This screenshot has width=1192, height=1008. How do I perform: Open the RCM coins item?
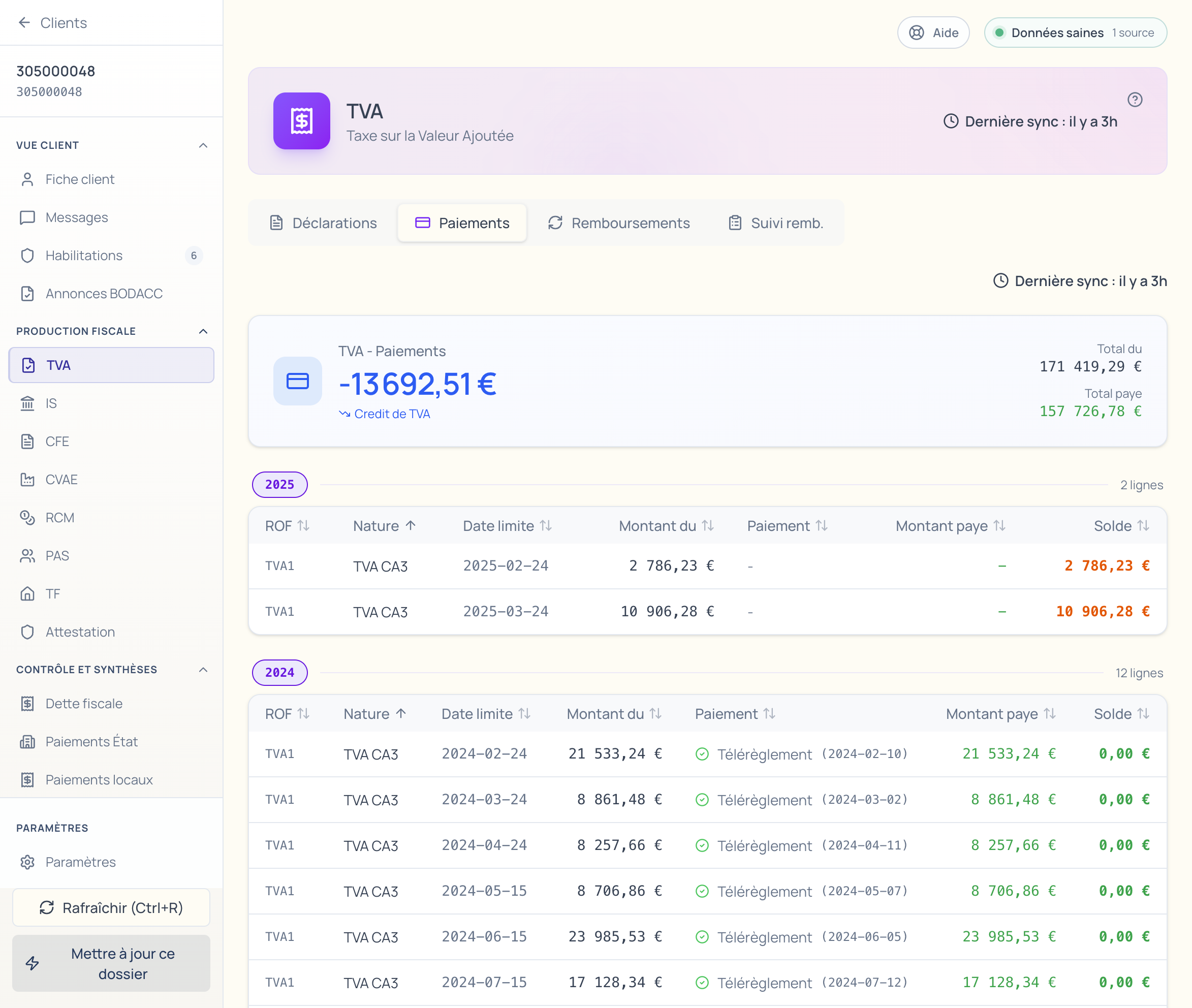tap(59, 518)
